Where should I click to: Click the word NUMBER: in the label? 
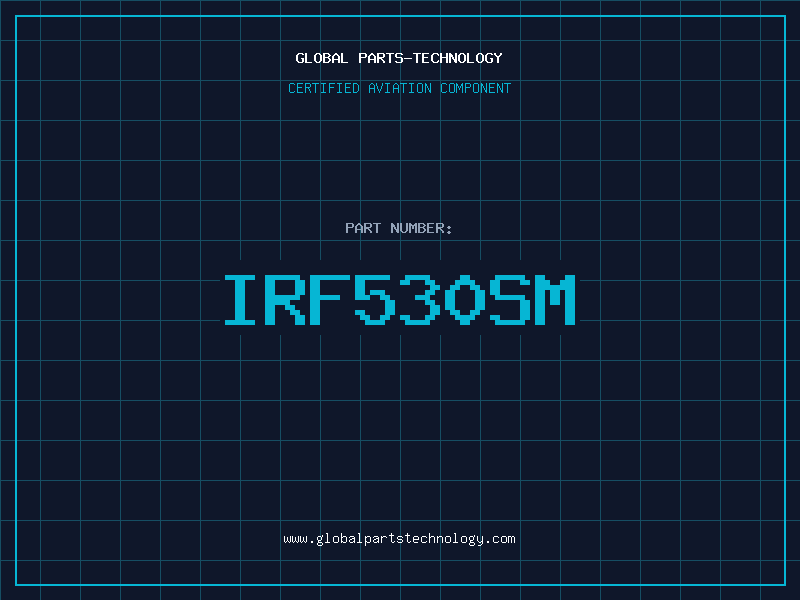[422, 228]
